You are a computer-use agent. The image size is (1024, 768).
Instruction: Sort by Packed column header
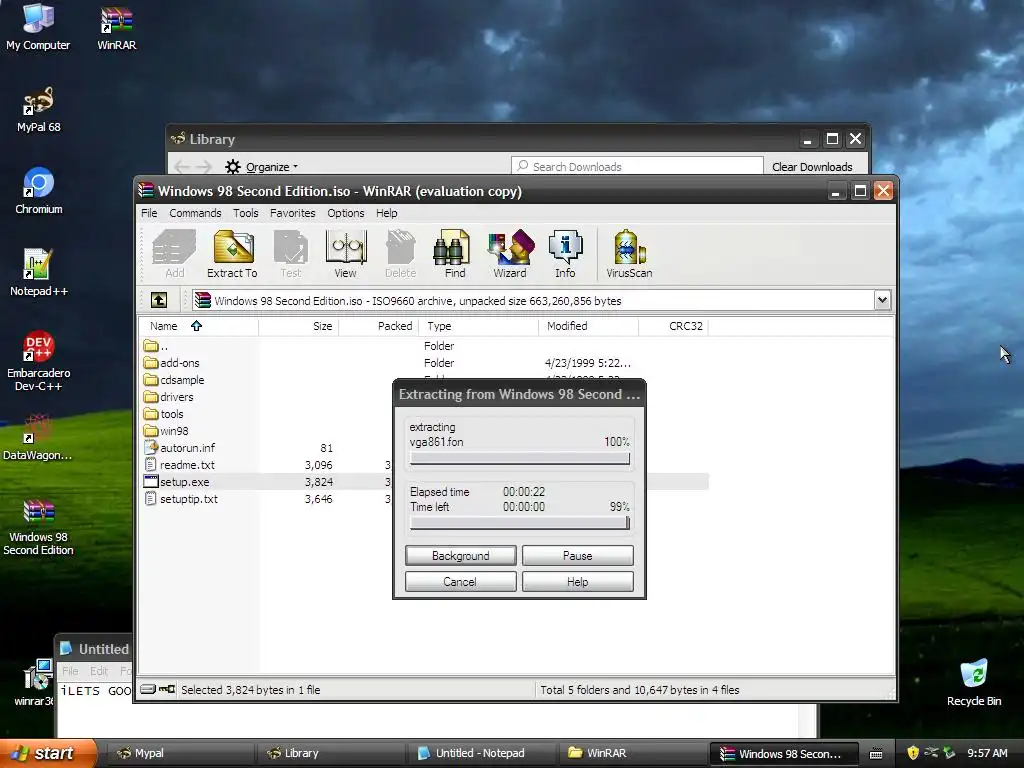(379, 326)
